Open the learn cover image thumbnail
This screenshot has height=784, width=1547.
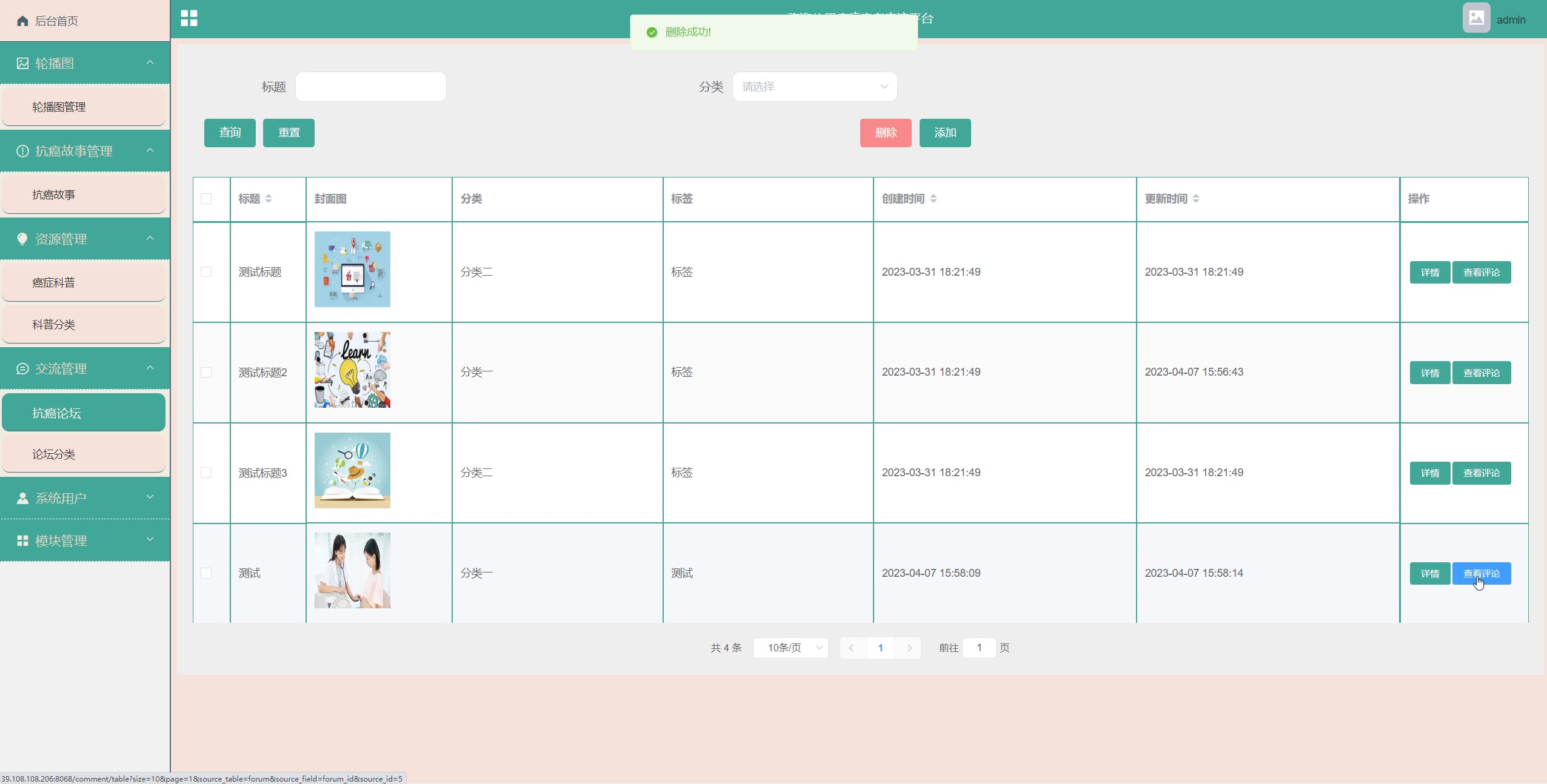(x=352, y=370)
